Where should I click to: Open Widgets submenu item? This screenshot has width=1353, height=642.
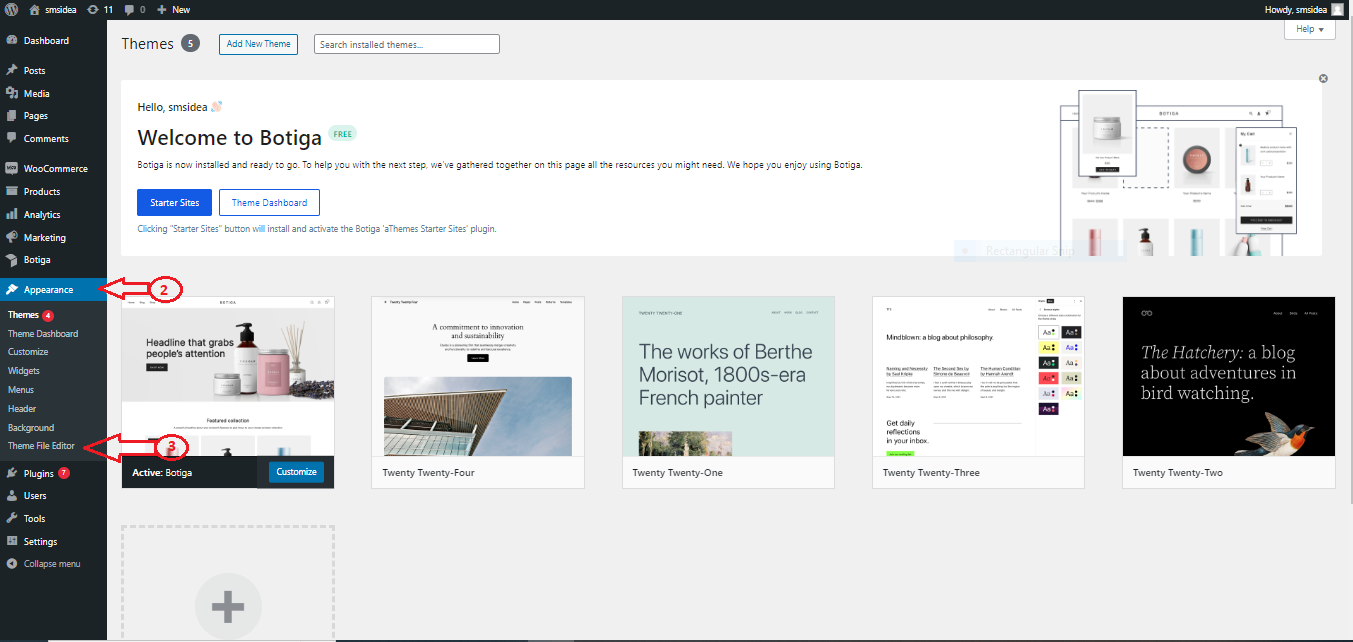tap(24, 371)
